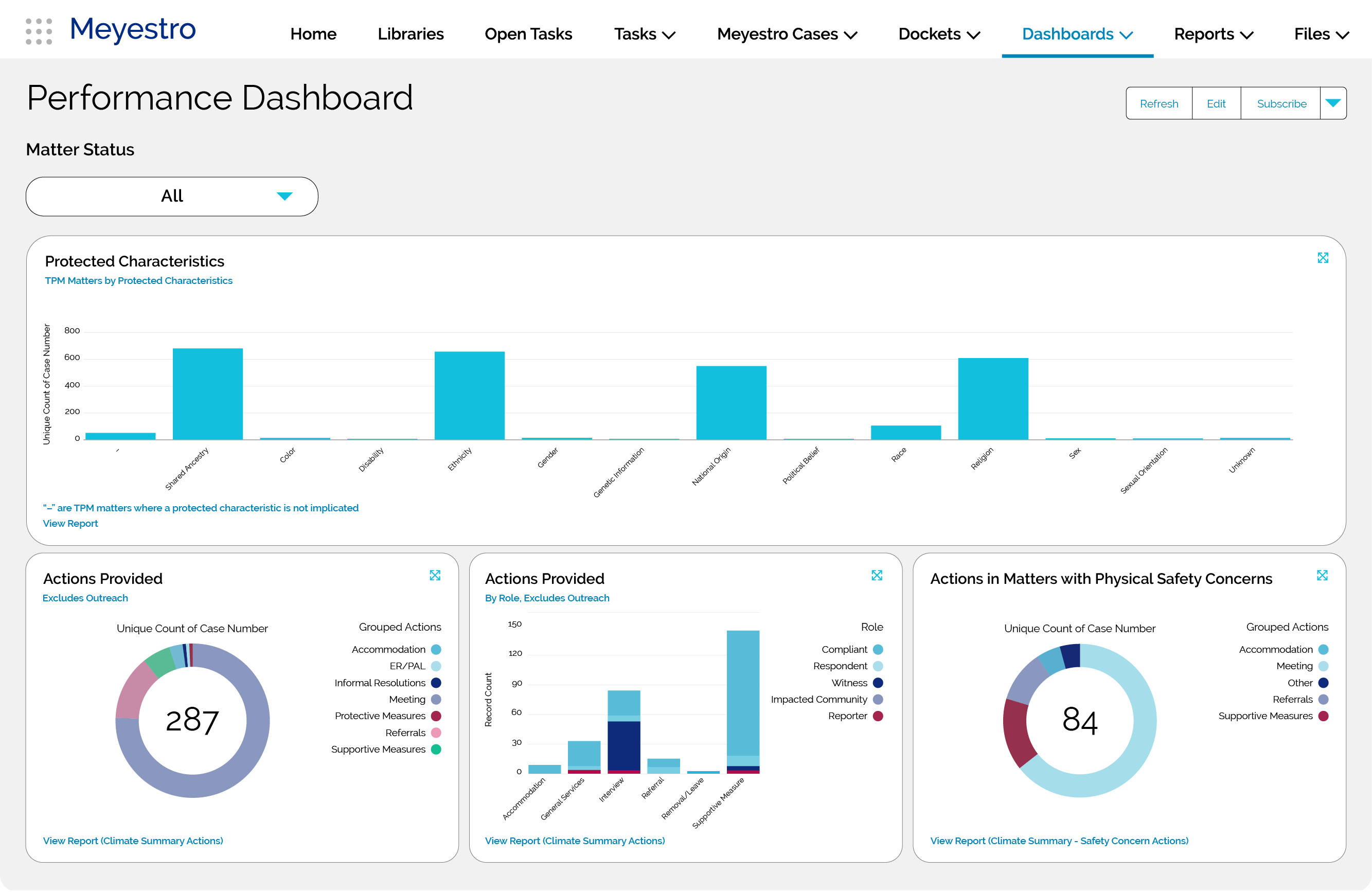Open the app launcher dots grid
1372x892 pixels.
pyautogui.click(x=39, y=31)
